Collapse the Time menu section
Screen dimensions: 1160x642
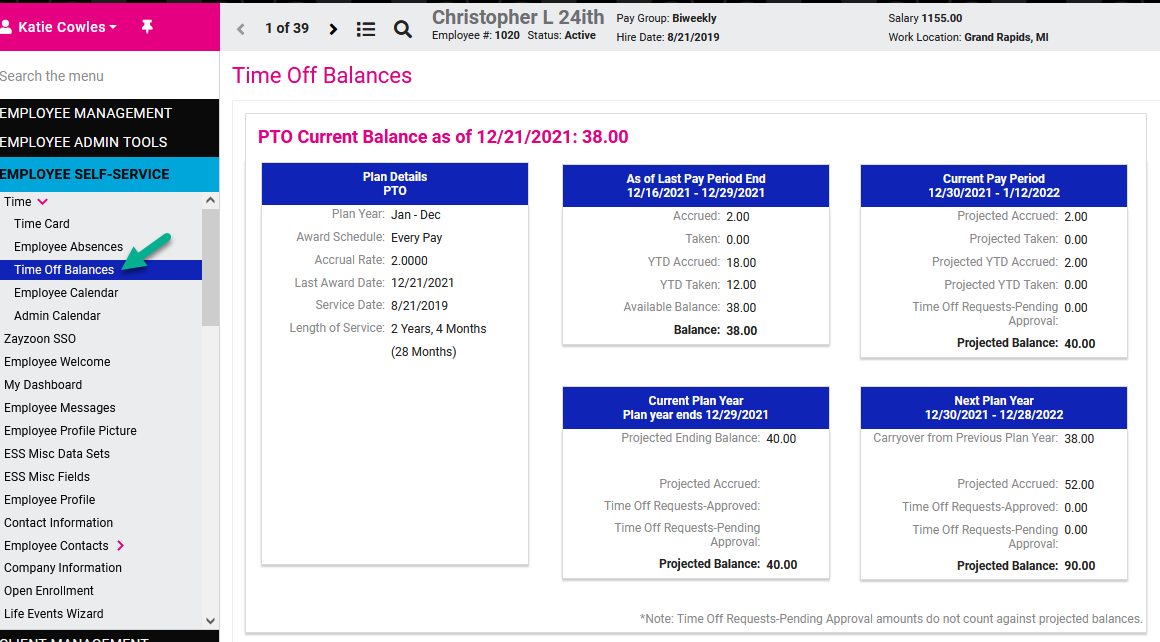point(38,201)
